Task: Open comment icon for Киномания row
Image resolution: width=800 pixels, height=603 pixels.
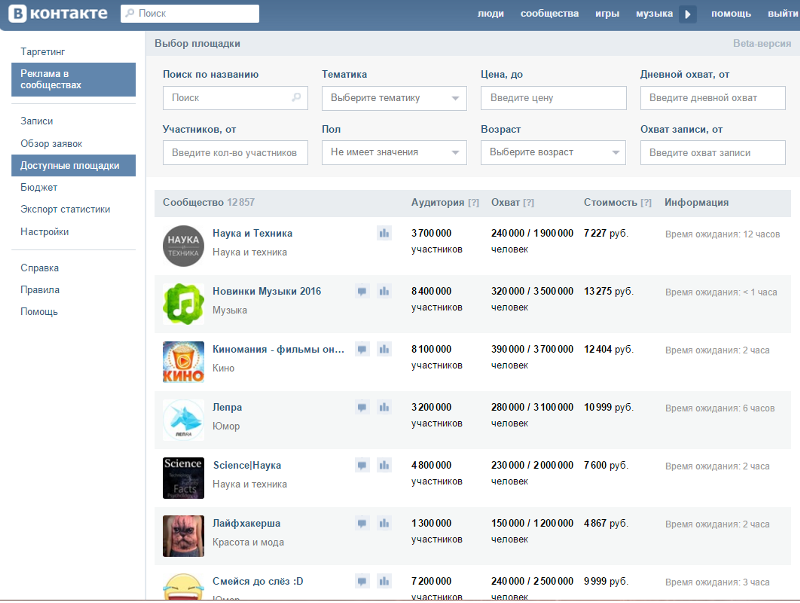Action: pyautogui.click(x=362, y=349)
